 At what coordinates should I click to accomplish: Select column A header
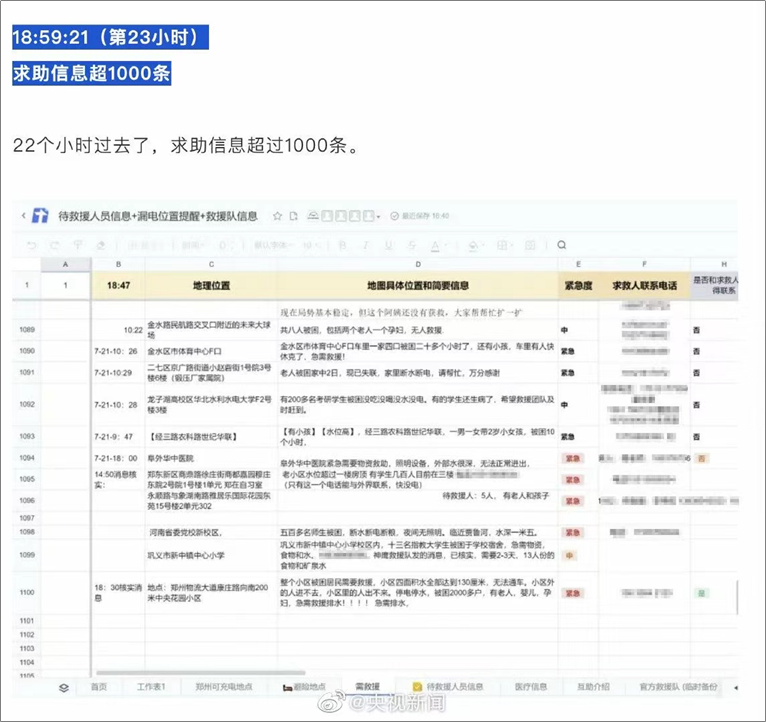point(65,264)
